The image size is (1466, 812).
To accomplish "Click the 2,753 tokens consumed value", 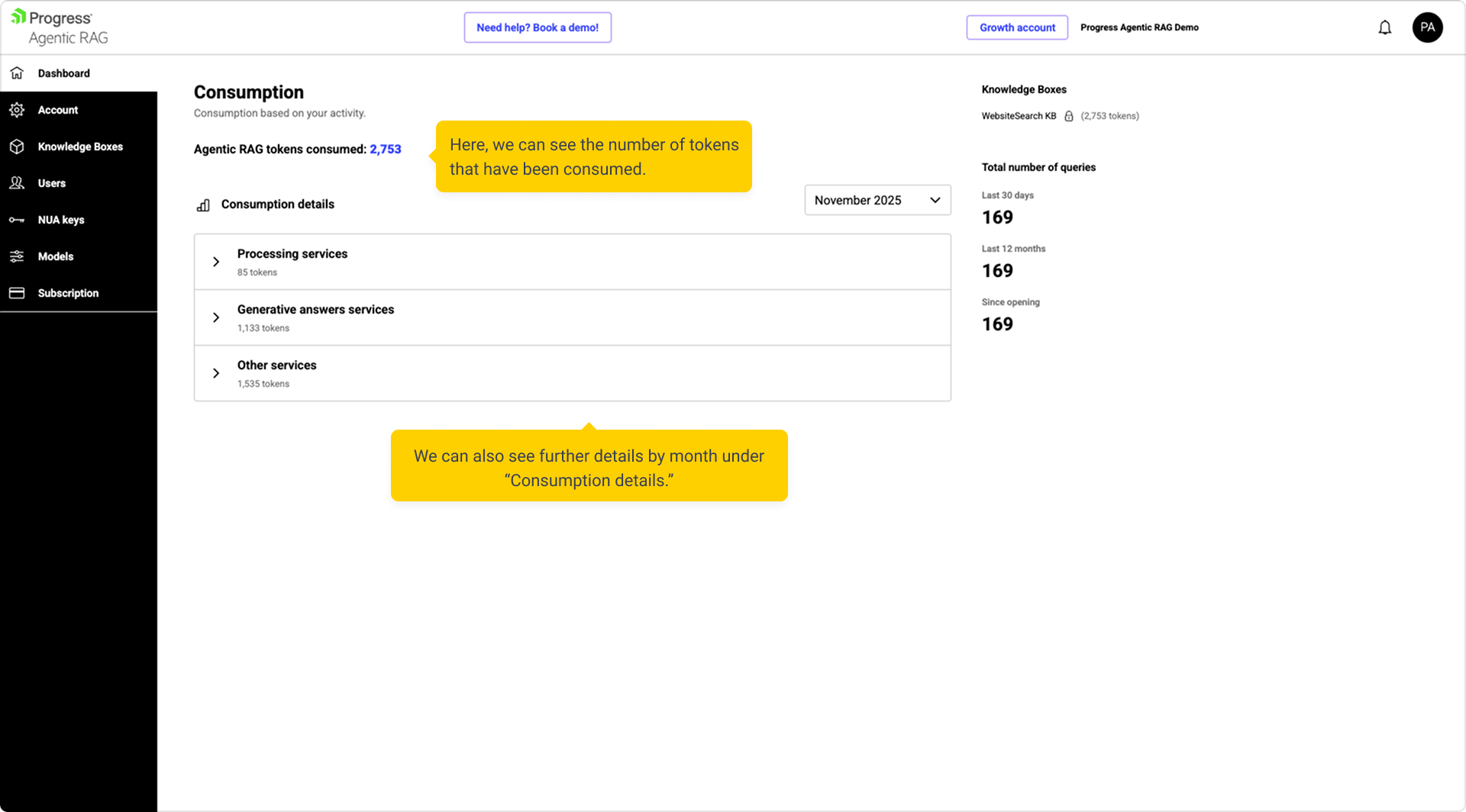I will [x=385, y=149].
